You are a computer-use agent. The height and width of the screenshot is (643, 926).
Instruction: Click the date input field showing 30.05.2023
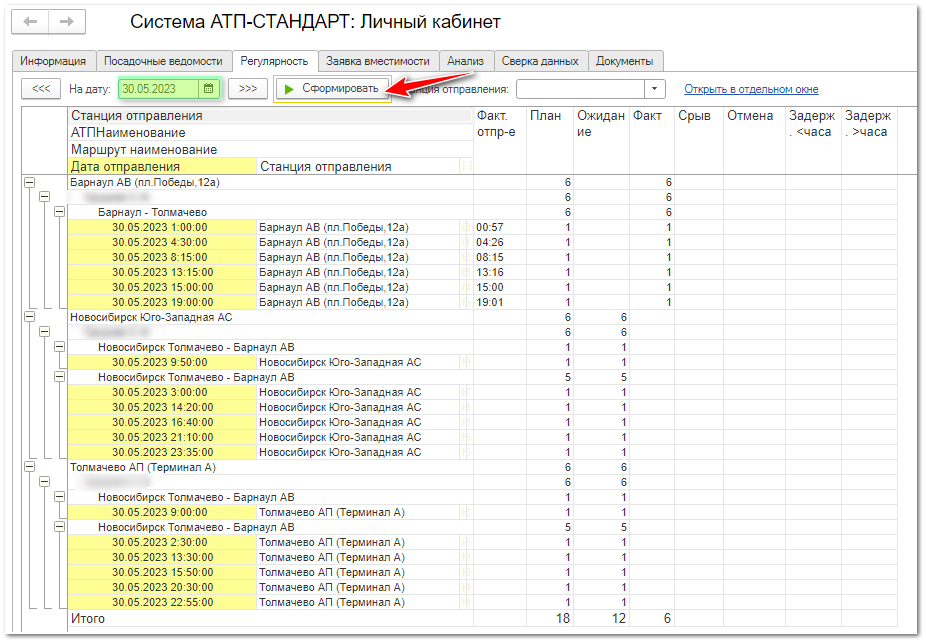(158, 89)
